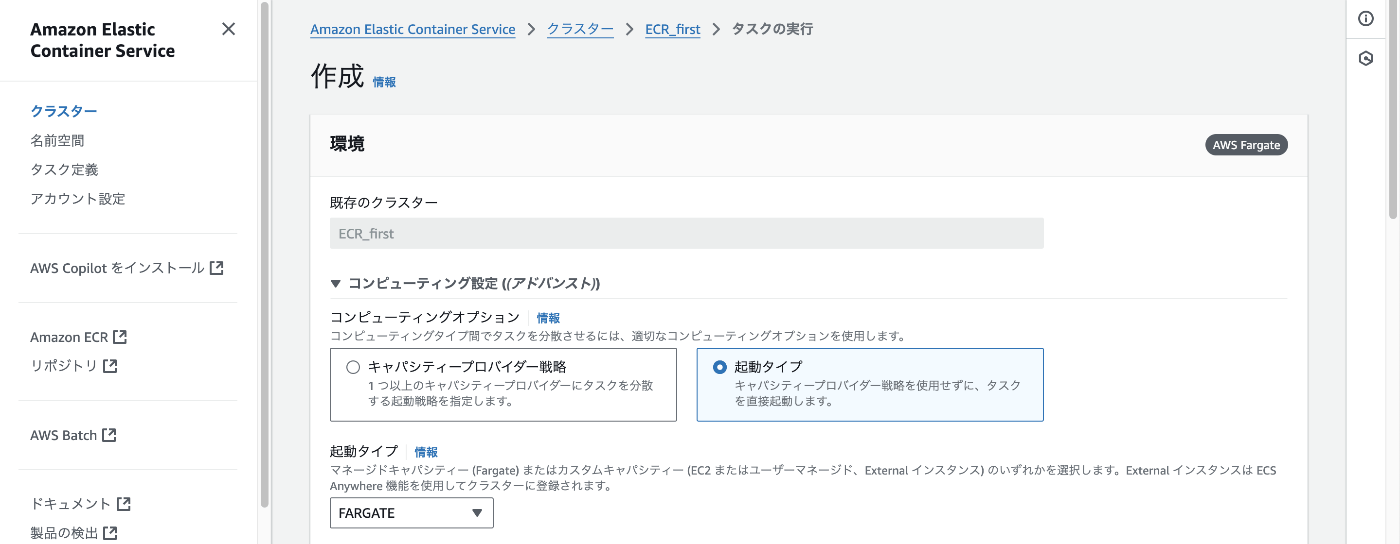Click Amazon Elastic Container Service breadcrumb
Viewport: 1400px width, 544px height.
(413, 29)
